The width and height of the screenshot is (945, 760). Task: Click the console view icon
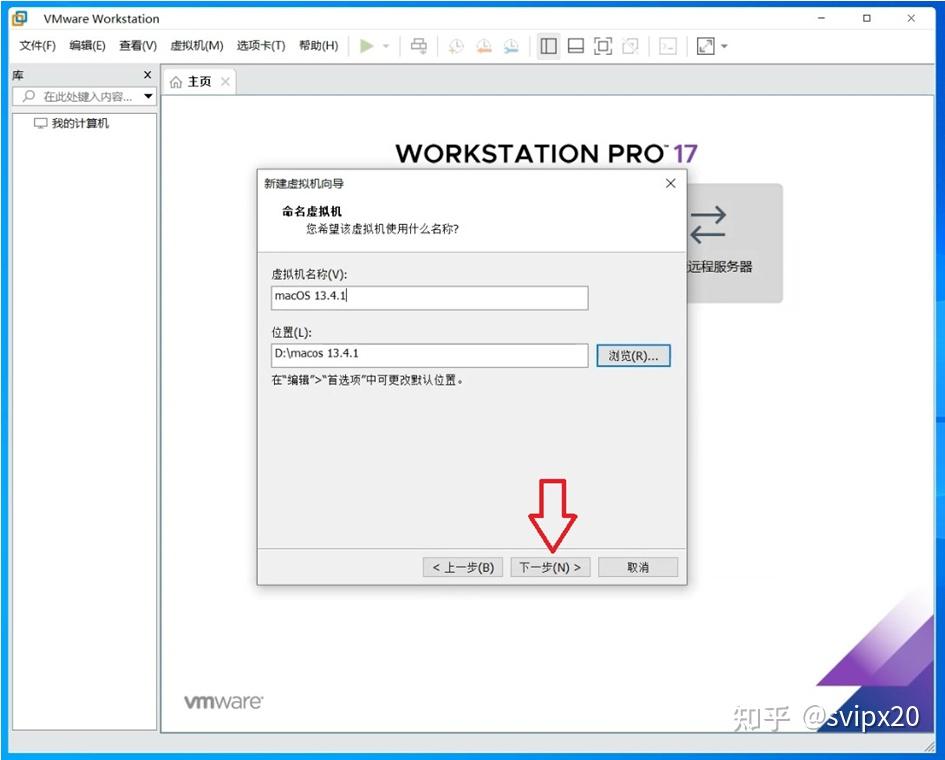coord(668,46)
